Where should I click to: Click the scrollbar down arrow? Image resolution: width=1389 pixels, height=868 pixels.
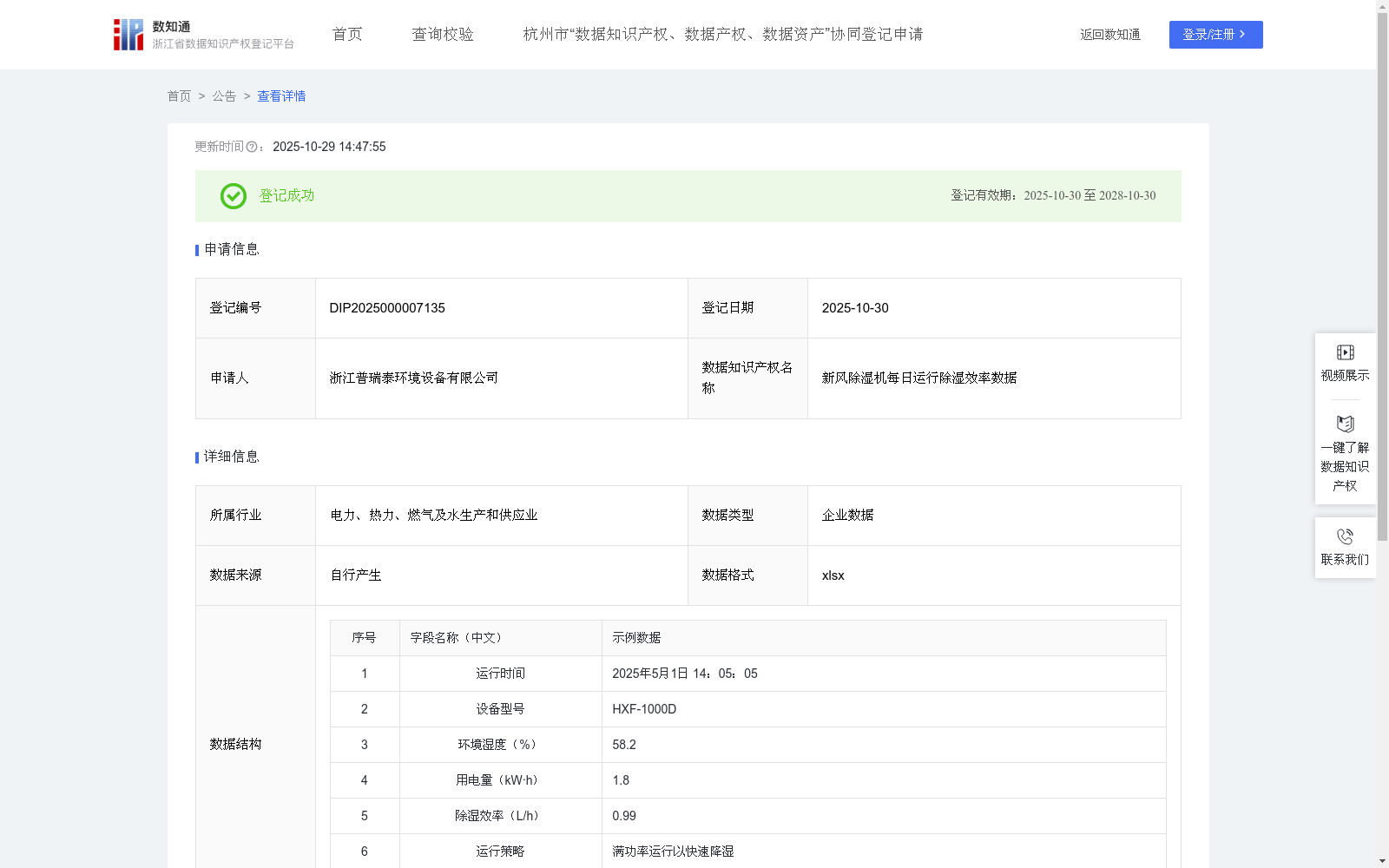tap(1382, 861)
